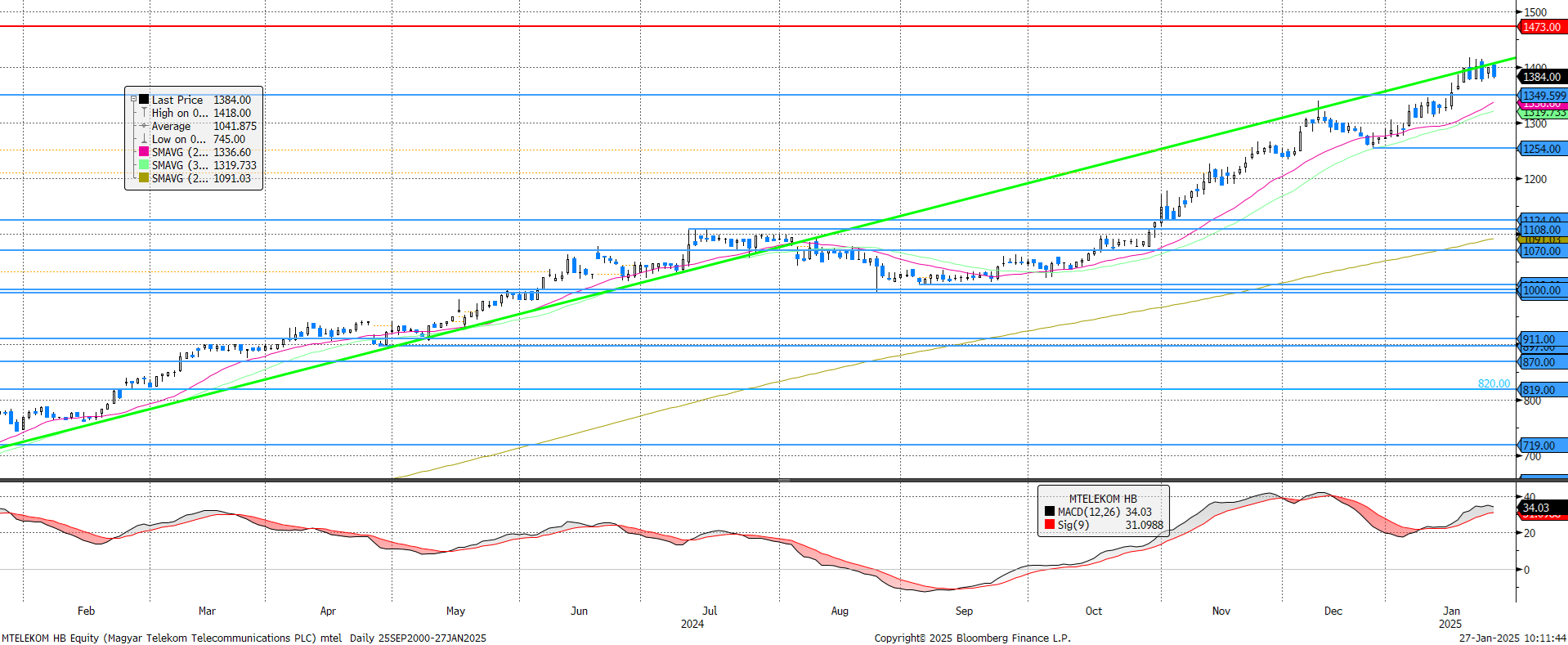Click the Low marker icon in legend
Screen dimensions: 1568x645
(144, 139)
